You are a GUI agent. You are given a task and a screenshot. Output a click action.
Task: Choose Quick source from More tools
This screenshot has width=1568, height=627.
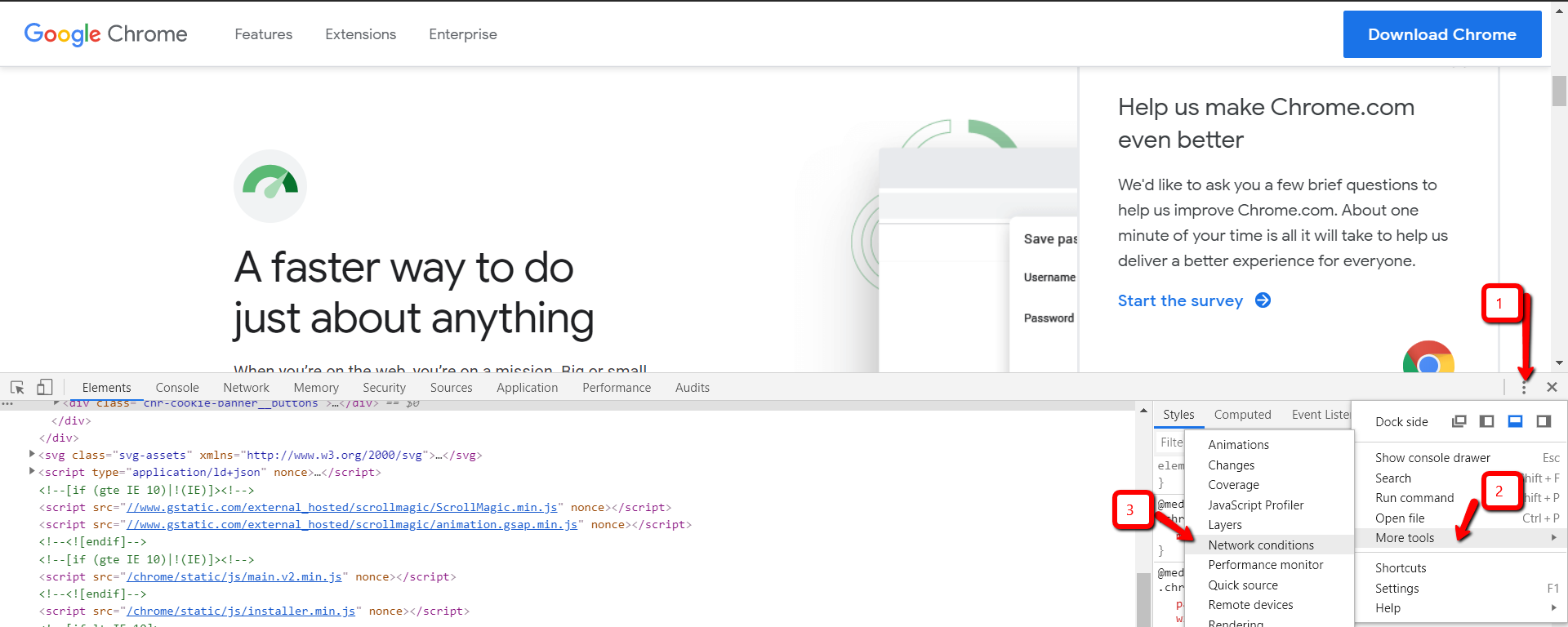pos(1269,585)
